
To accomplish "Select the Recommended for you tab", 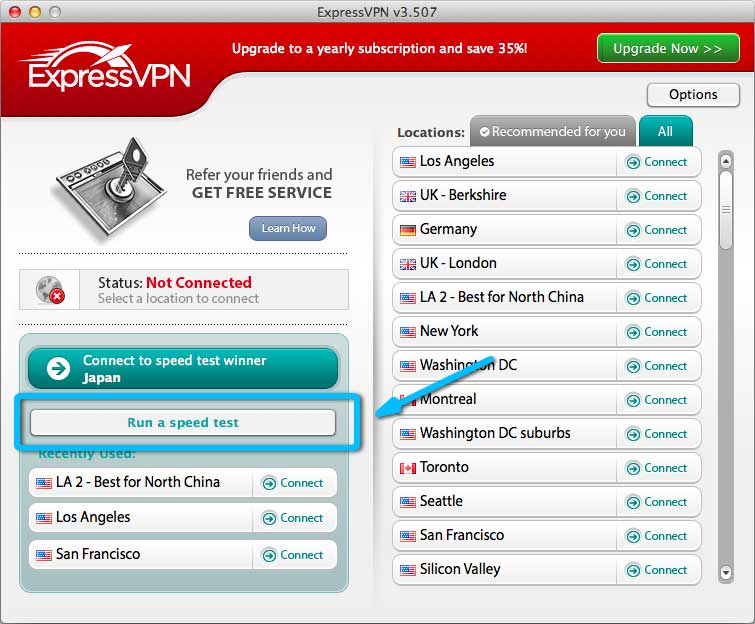I will (x=553, y=132).
